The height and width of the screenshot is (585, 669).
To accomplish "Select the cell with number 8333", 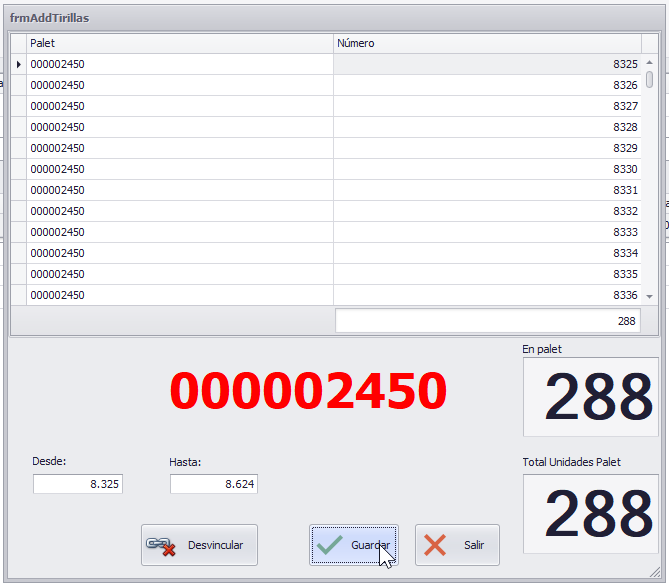I will (487, 232).
